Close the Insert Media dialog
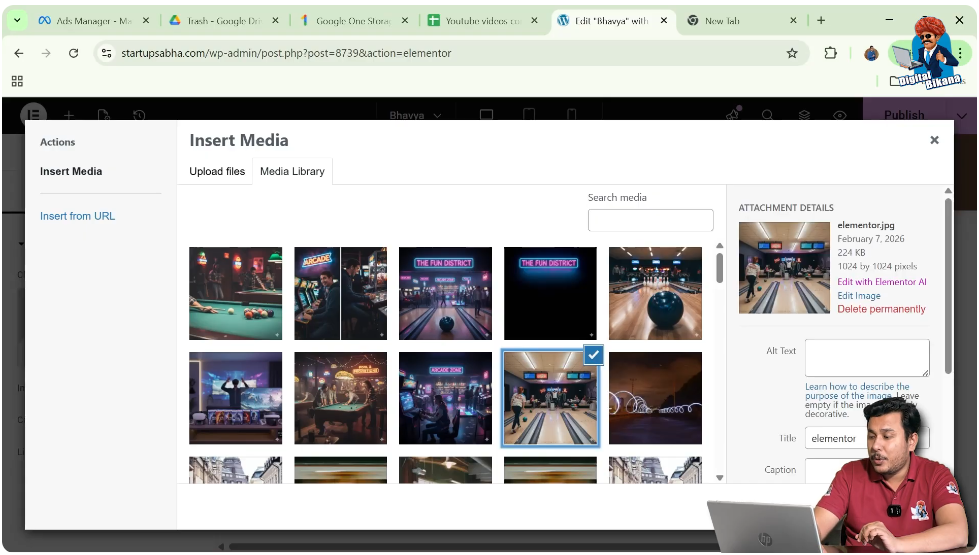 pos(934,141)
